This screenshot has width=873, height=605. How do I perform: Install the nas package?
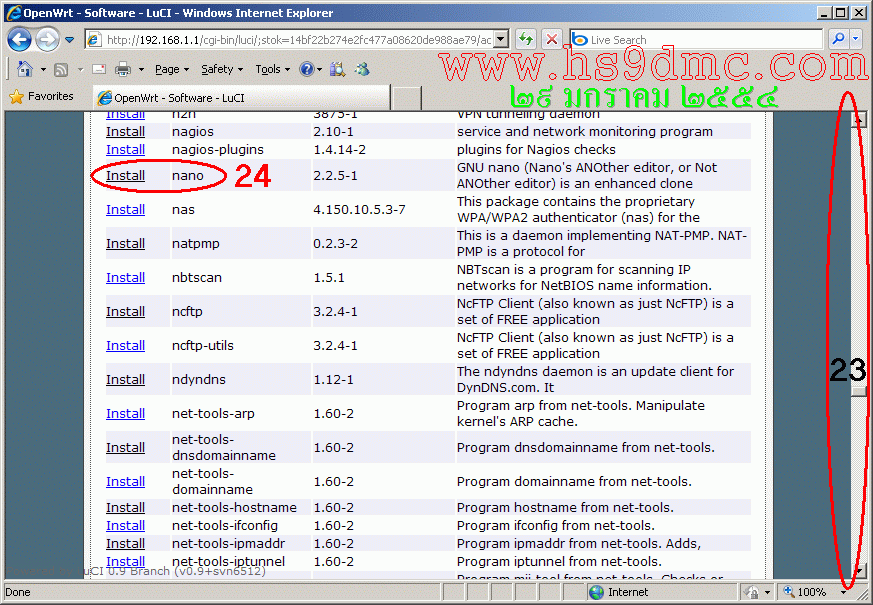(x=125, y=210)
